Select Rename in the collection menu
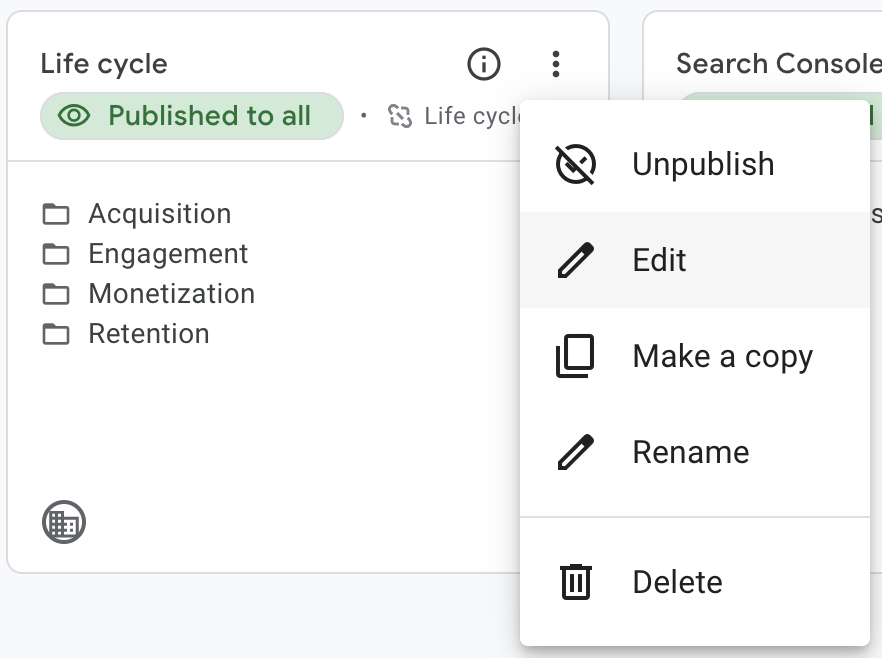The width and height of the screenshot is (882, 658). pyautogui.click(x=690, y=452)
